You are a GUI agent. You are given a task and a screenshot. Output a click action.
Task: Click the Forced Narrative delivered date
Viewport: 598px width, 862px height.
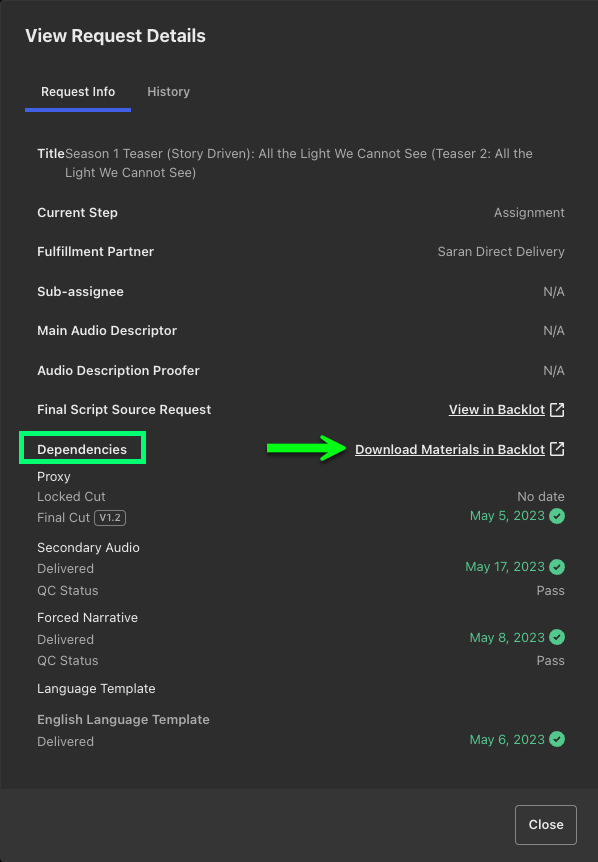tap(507, 637)
